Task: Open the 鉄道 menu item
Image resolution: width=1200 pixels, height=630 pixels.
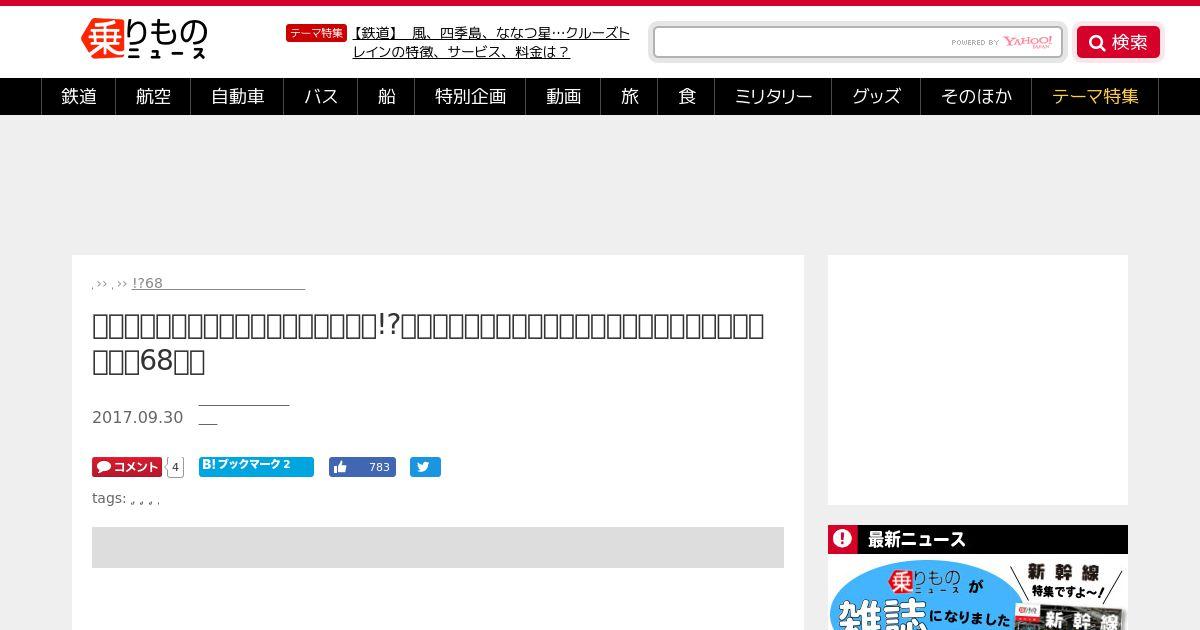Action: pyautogui.click(x=79, y=96)
